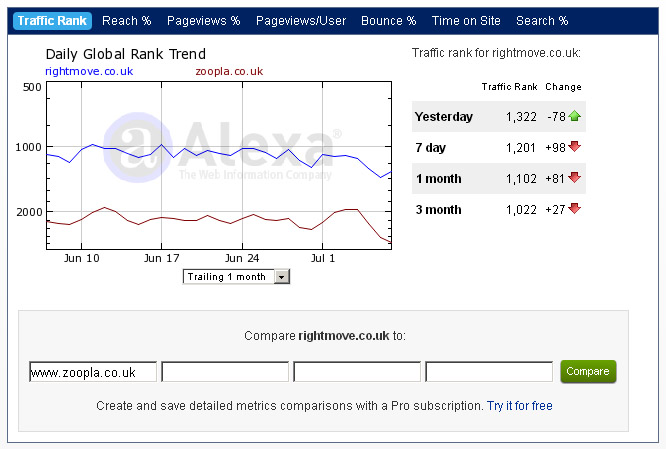Viewport: 666px width, 449px height.
Task: Click the 1 month row label
Action: (438, 179)
